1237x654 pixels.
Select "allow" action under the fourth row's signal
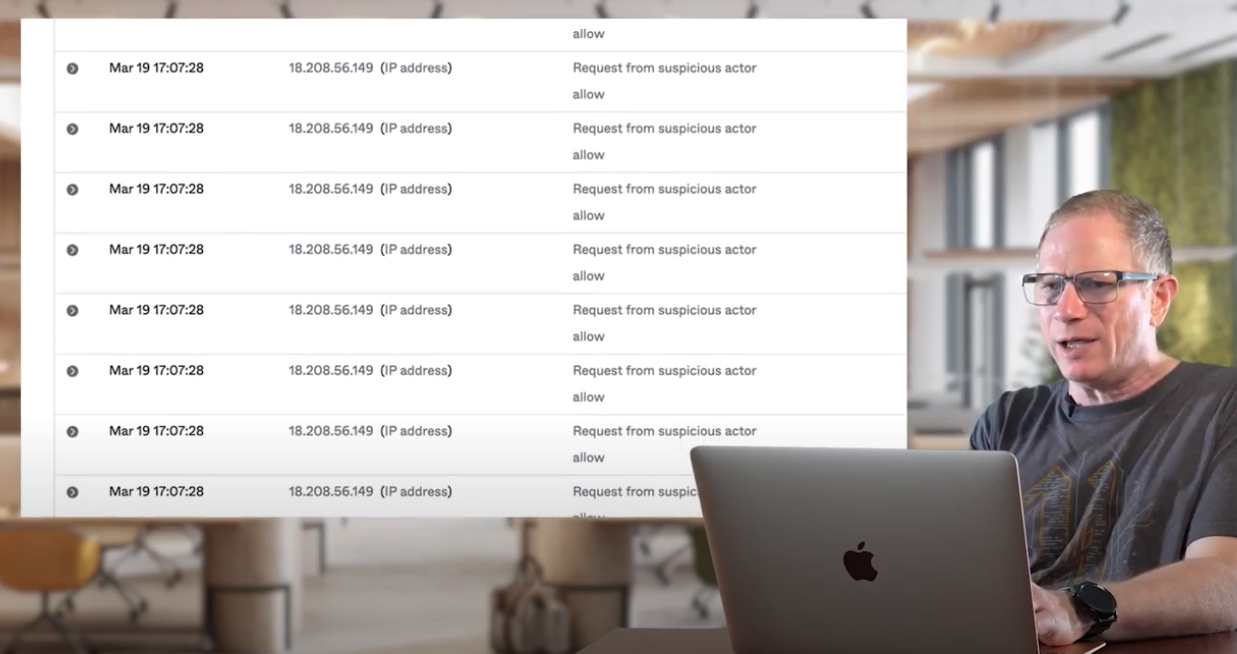(588, 276)
